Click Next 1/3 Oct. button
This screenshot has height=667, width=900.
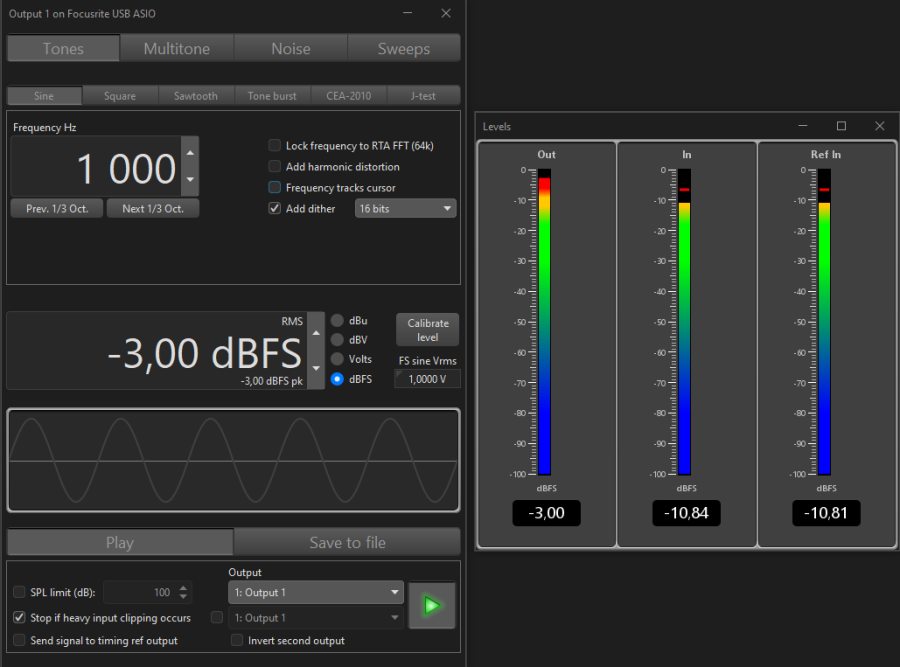(x=153, y=208)
